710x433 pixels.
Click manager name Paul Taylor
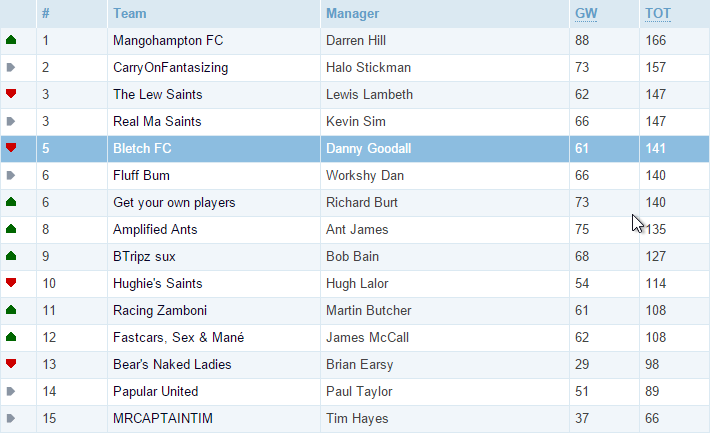tap(359, 391)
